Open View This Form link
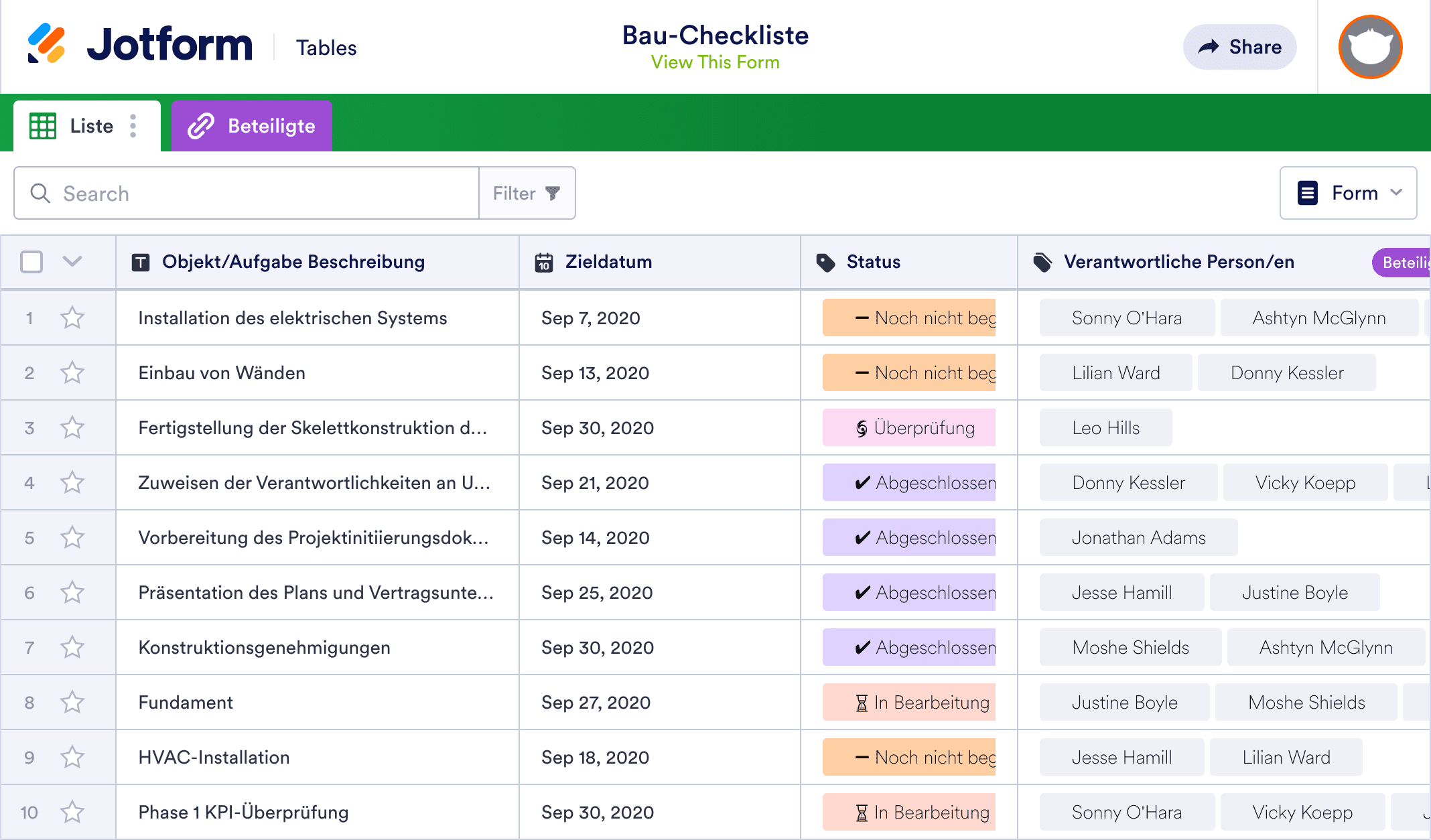 (x=715, y=62)
